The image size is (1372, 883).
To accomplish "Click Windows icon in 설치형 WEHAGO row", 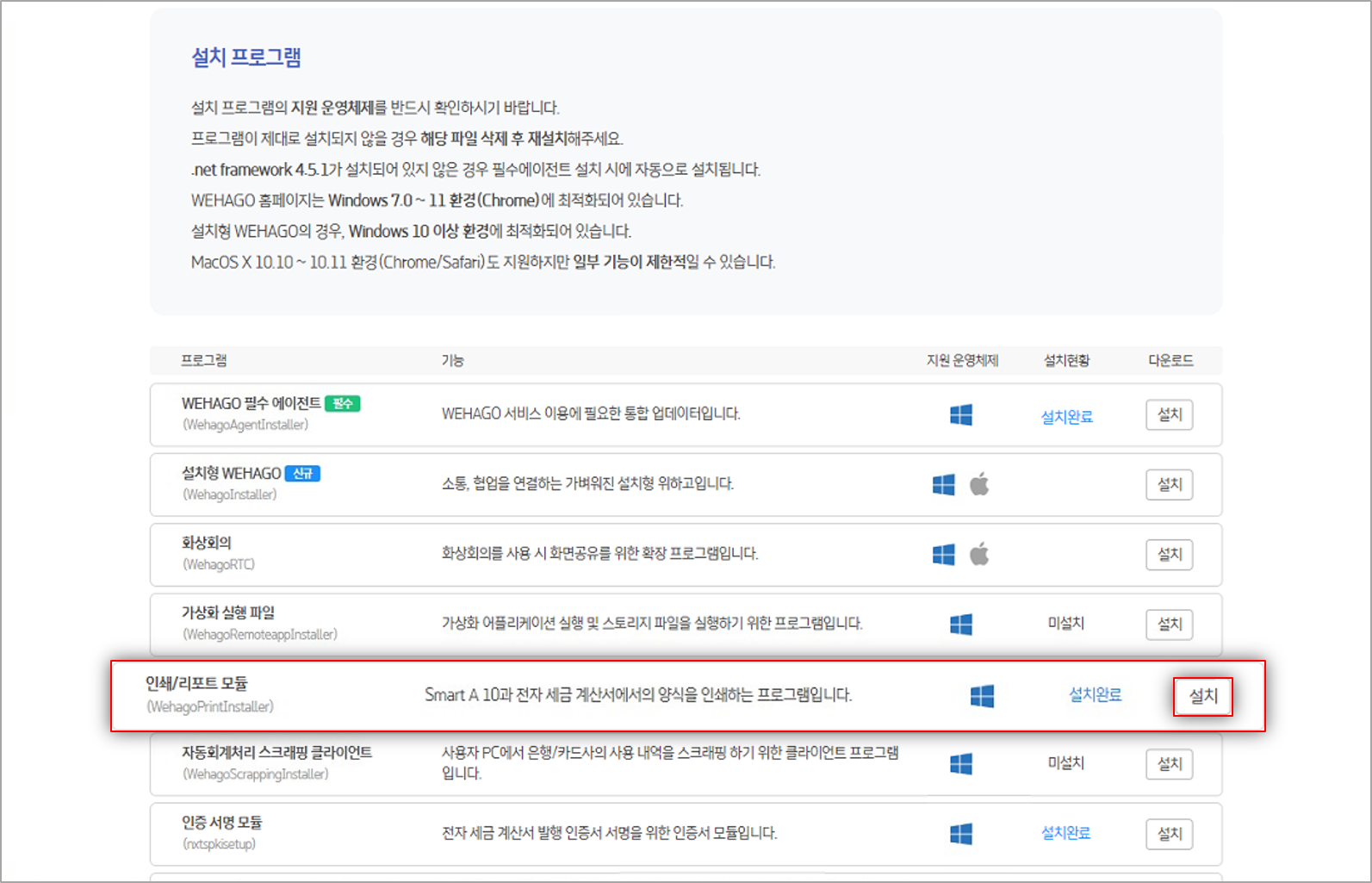I will coord(943,485).
